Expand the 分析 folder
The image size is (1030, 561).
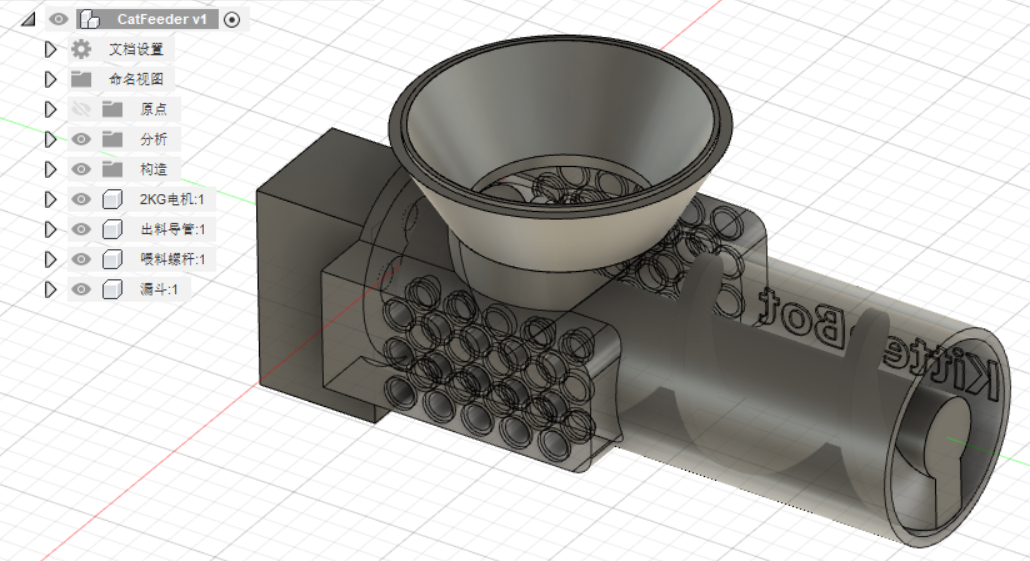click(50, 139)
